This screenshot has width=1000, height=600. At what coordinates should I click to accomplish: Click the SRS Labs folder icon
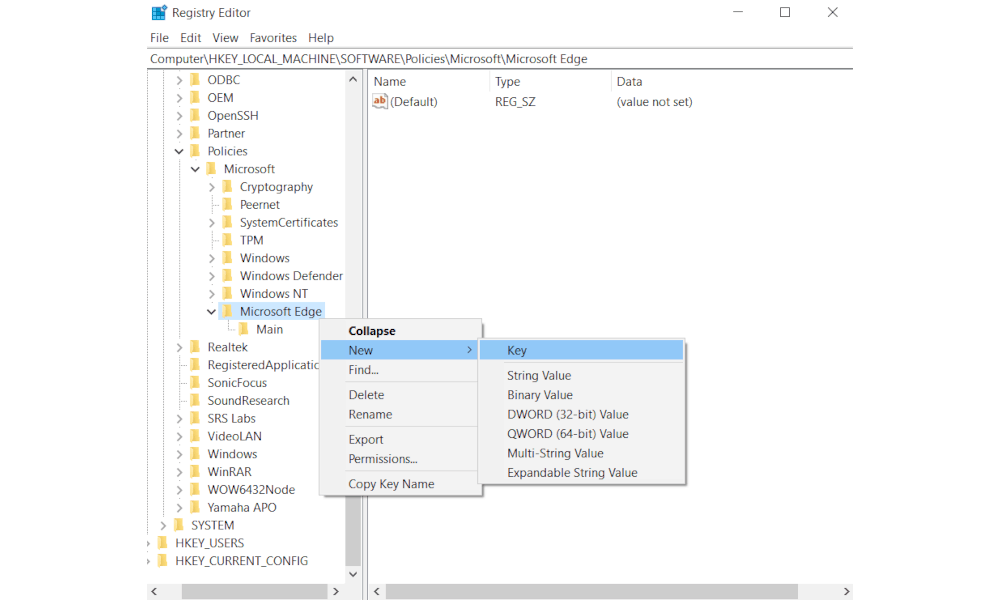coord(195,419)
